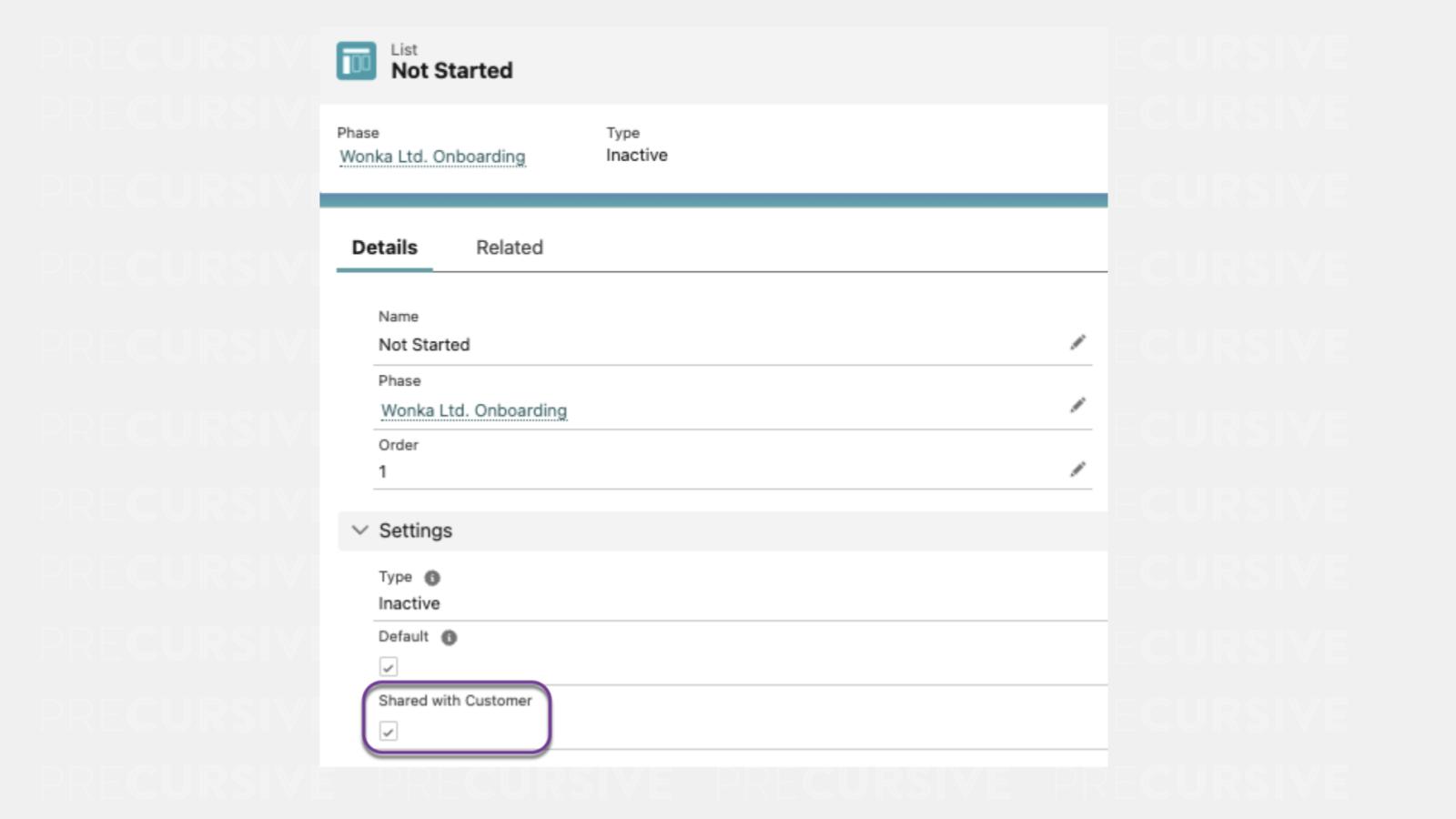Screen dimensions: 1456x819
Task: Collapse the Settings section chevron
Action: (359, 530)
